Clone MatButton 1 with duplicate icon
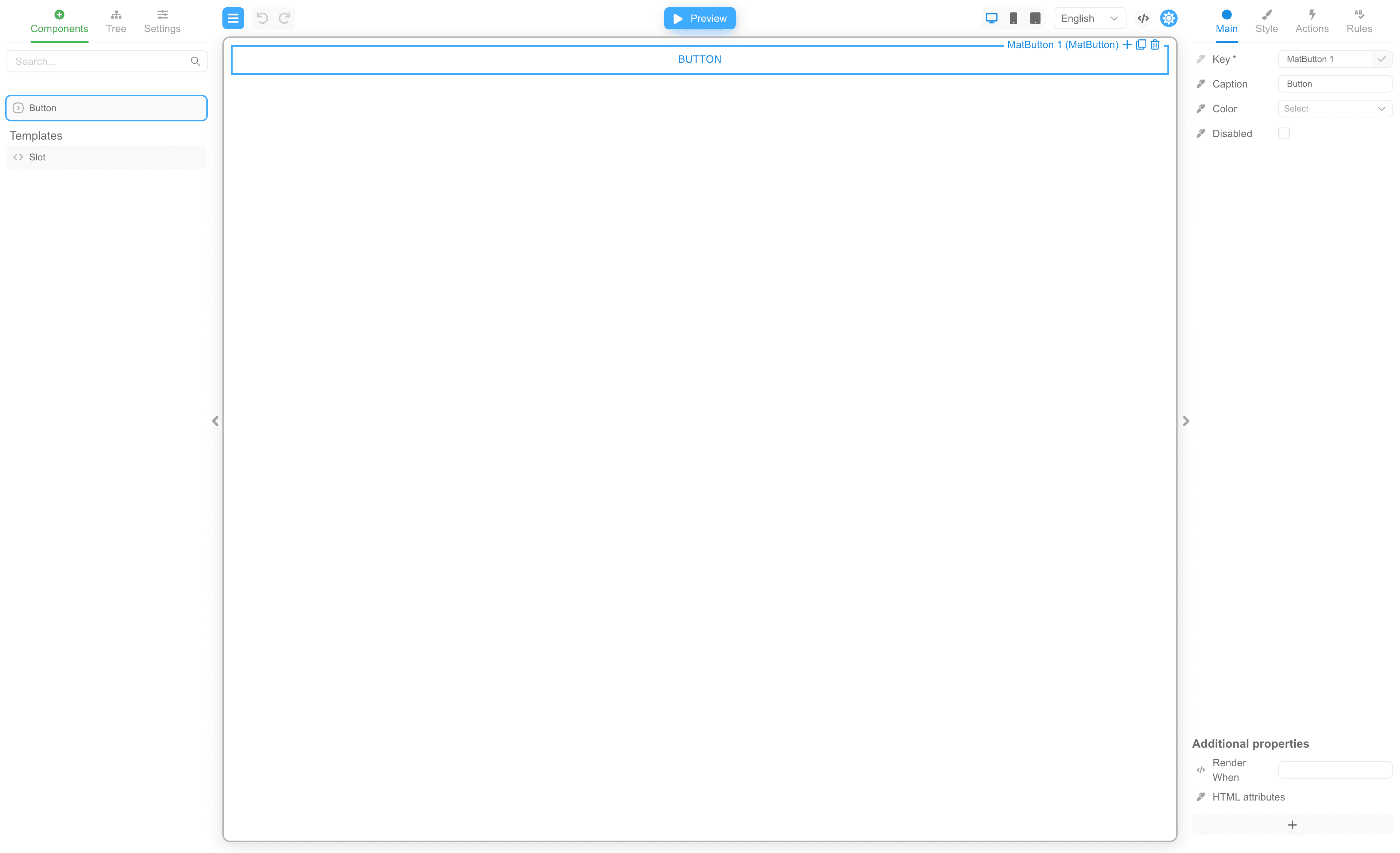This screenshot has width=1400, height=853. point(1141,44)
